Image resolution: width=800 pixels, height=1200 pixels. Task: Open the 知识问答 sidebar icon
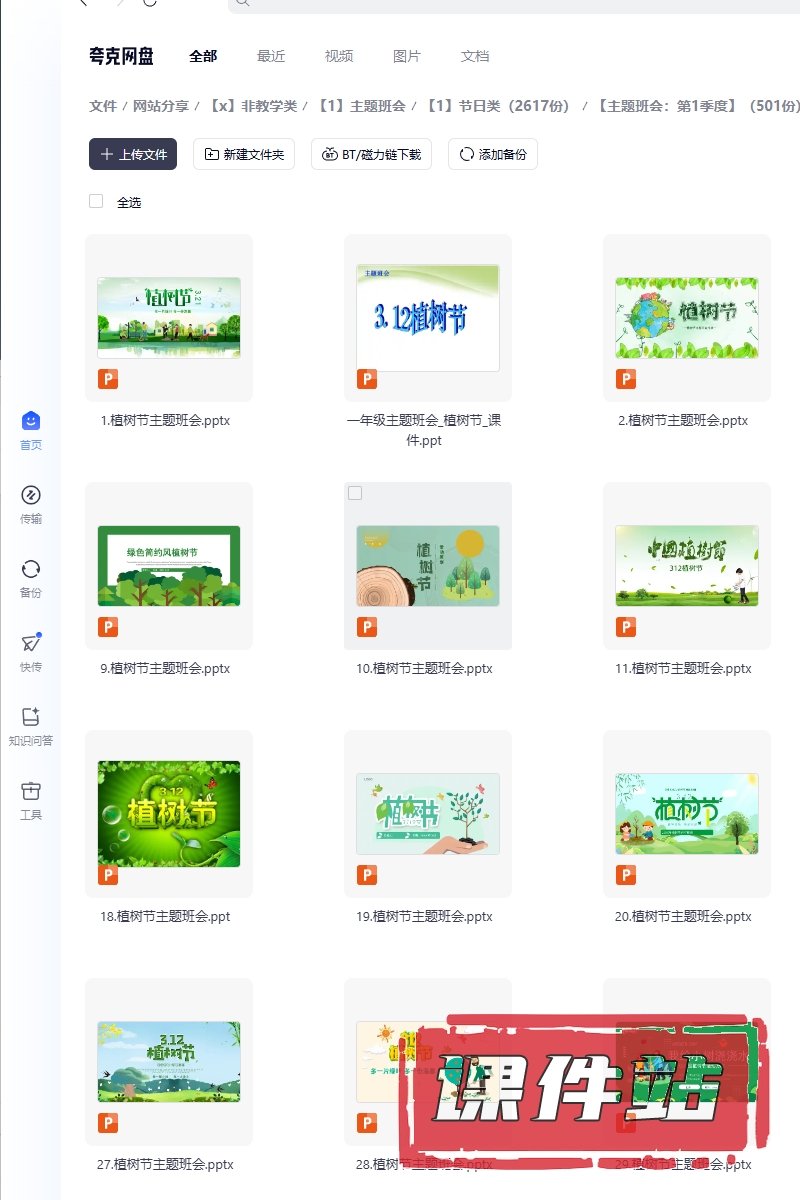point(31,719)
